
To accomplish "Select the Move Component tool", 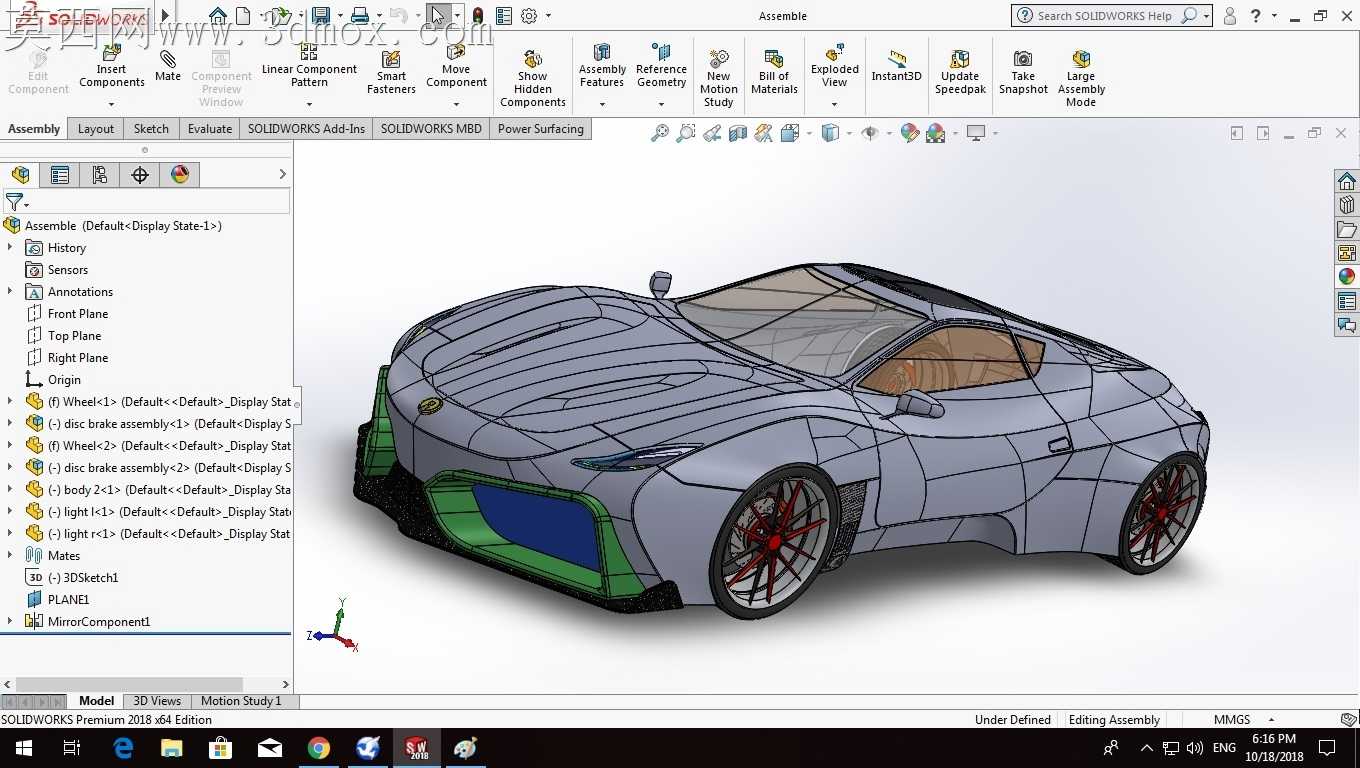I will coord(456,65).
